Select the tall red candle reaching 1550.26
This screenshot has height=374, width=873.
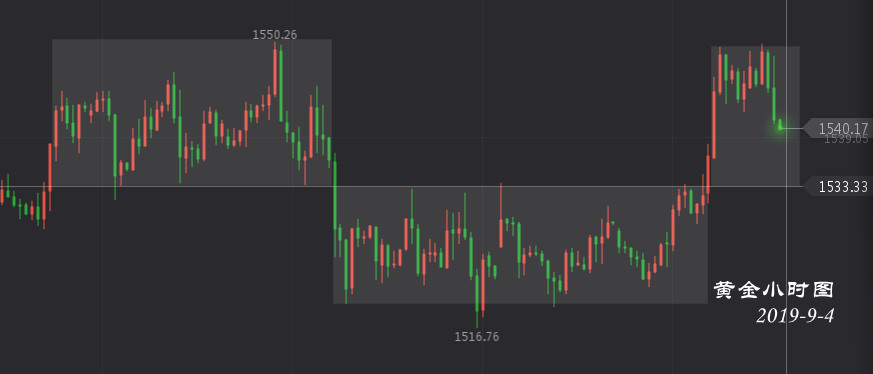tap(275, 72)
